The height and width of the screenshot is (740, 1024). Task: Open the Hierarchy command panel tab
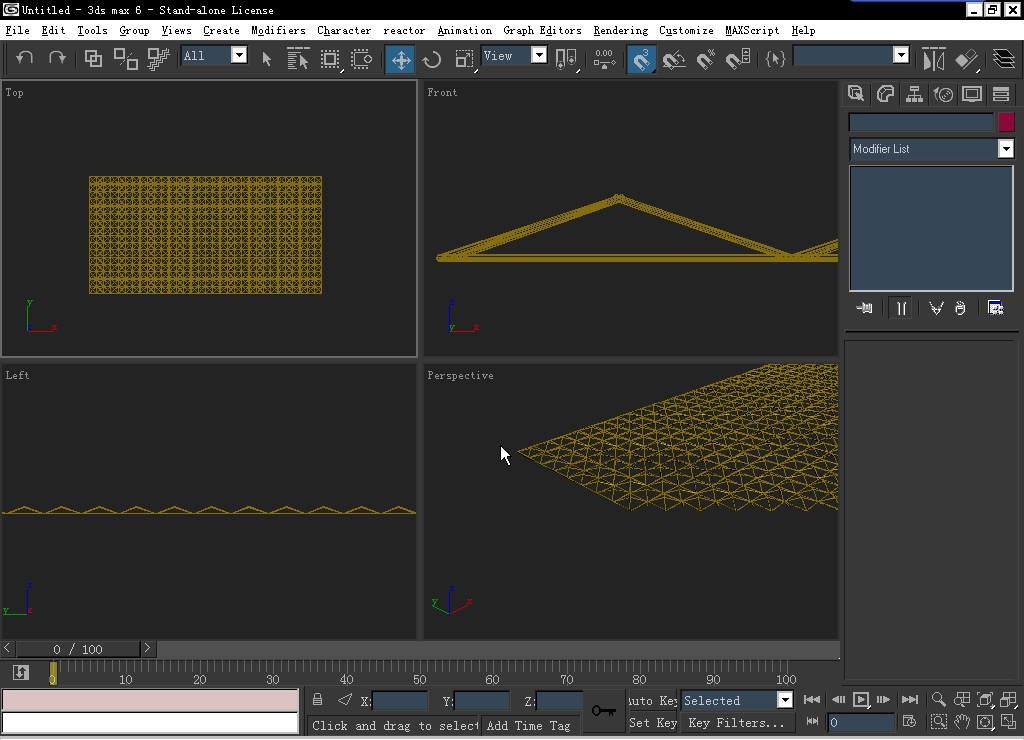point(914,94)
